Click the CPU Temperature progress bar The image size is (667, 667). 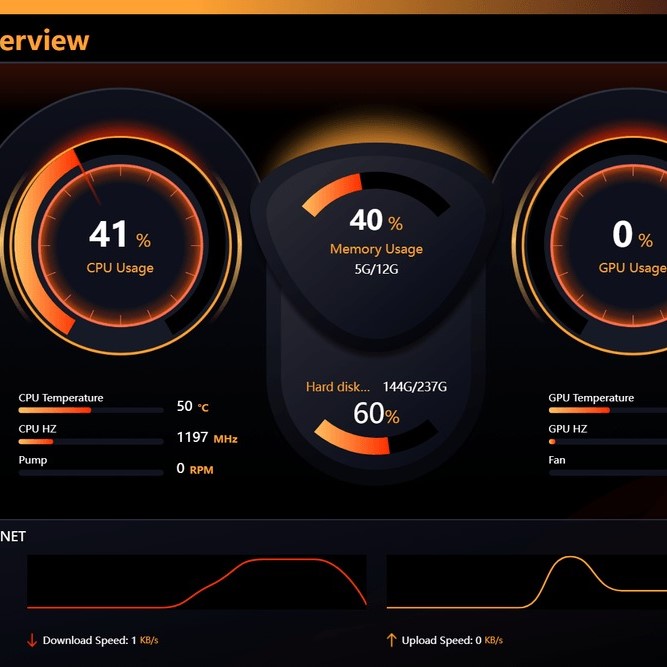[x=91, y=410]
